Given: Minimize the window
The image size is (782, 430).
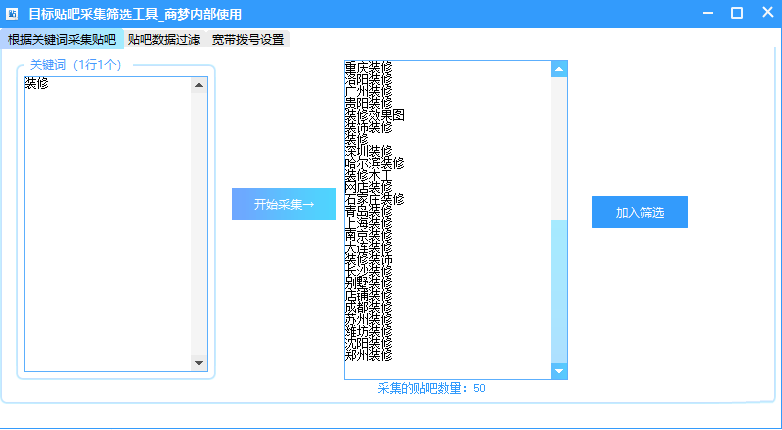Looking at the screenshot, I should pyautogui.click(x=708, y=13).
